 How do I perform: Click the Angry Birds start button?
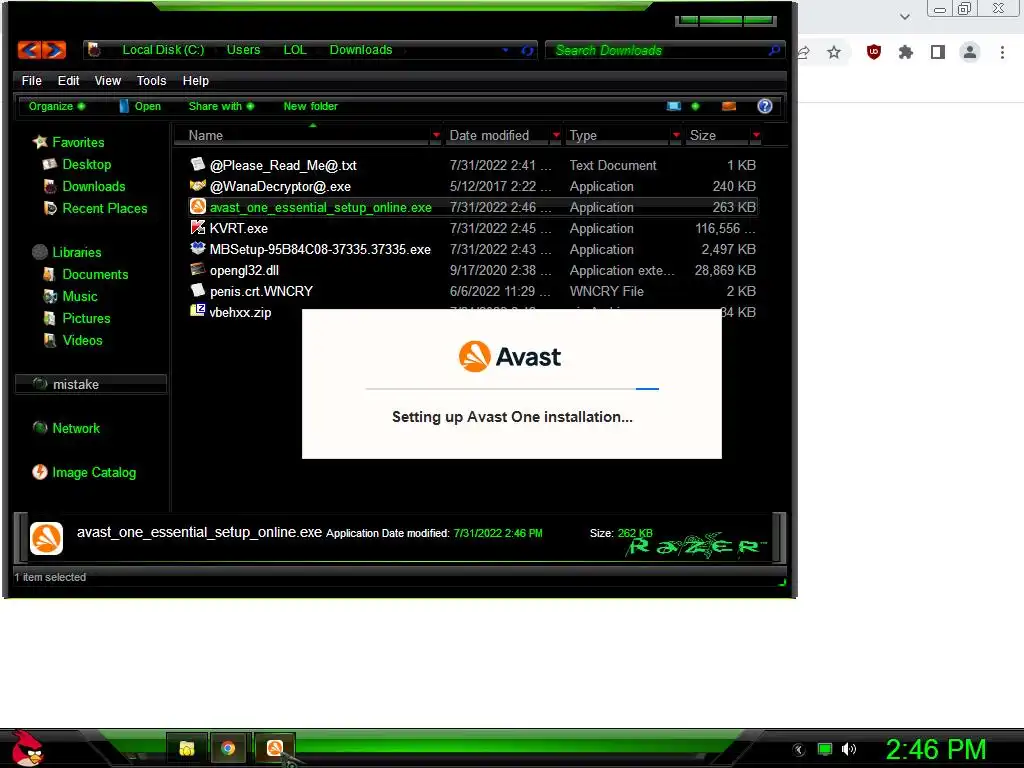pos(27,748)
